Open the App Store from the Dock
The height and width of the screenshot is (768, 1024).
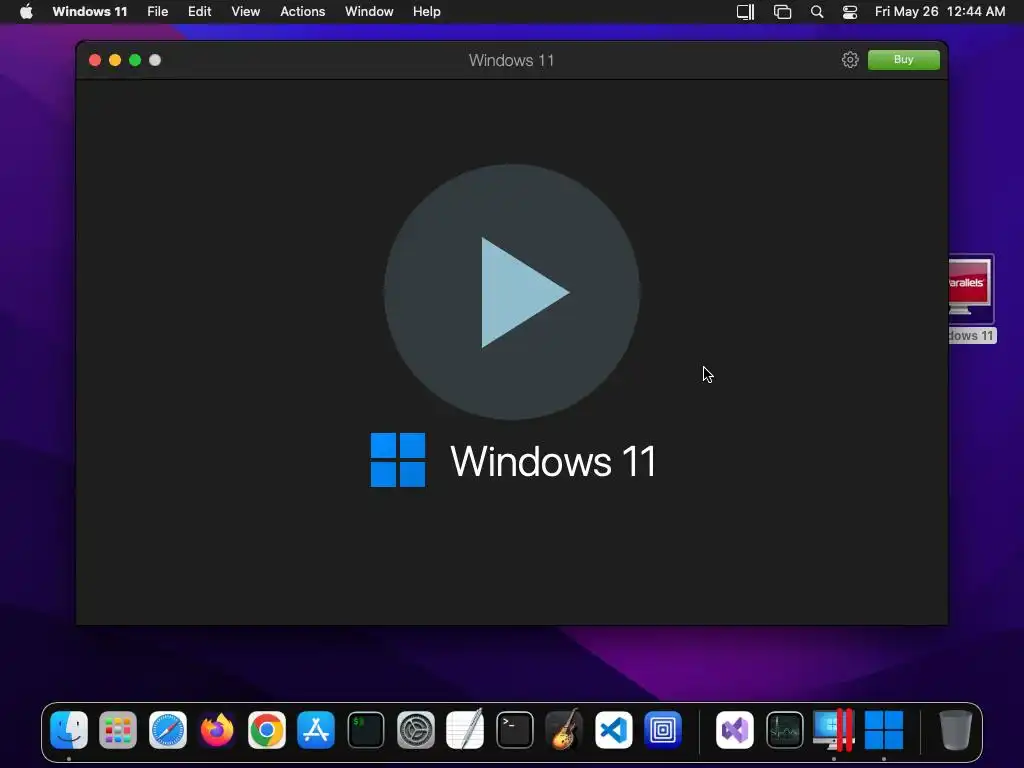316,729
